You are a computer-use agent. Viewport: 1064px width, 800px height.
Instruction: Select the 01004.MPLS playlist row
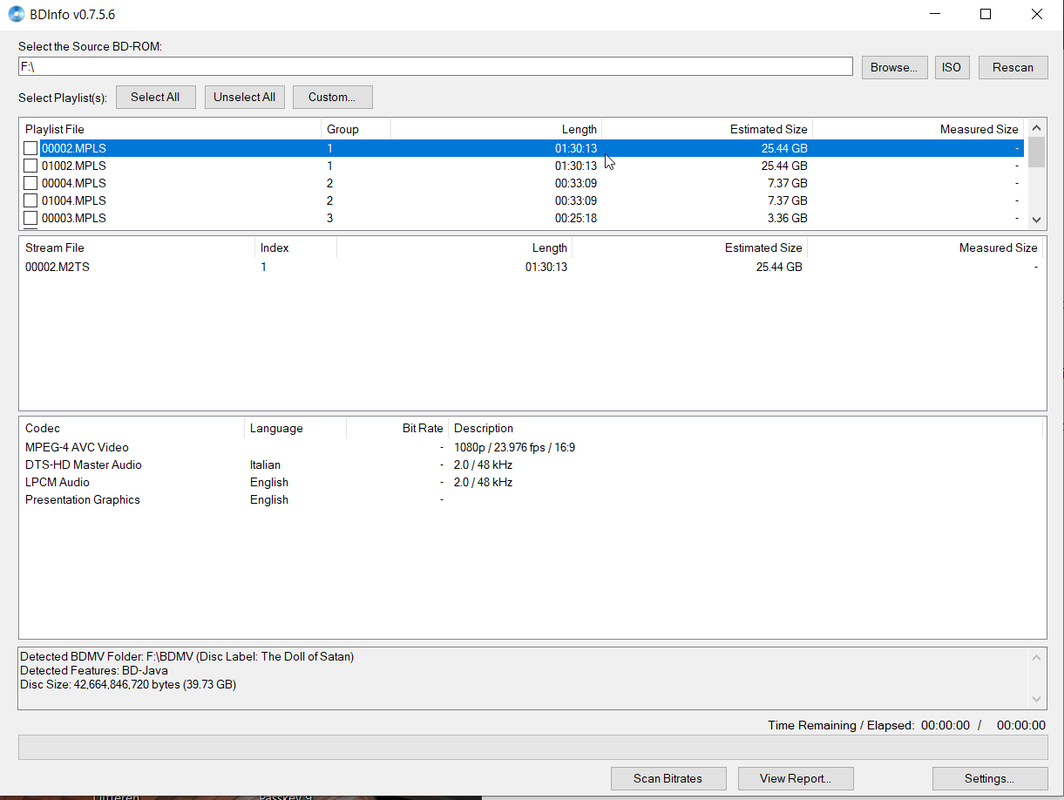522,201
